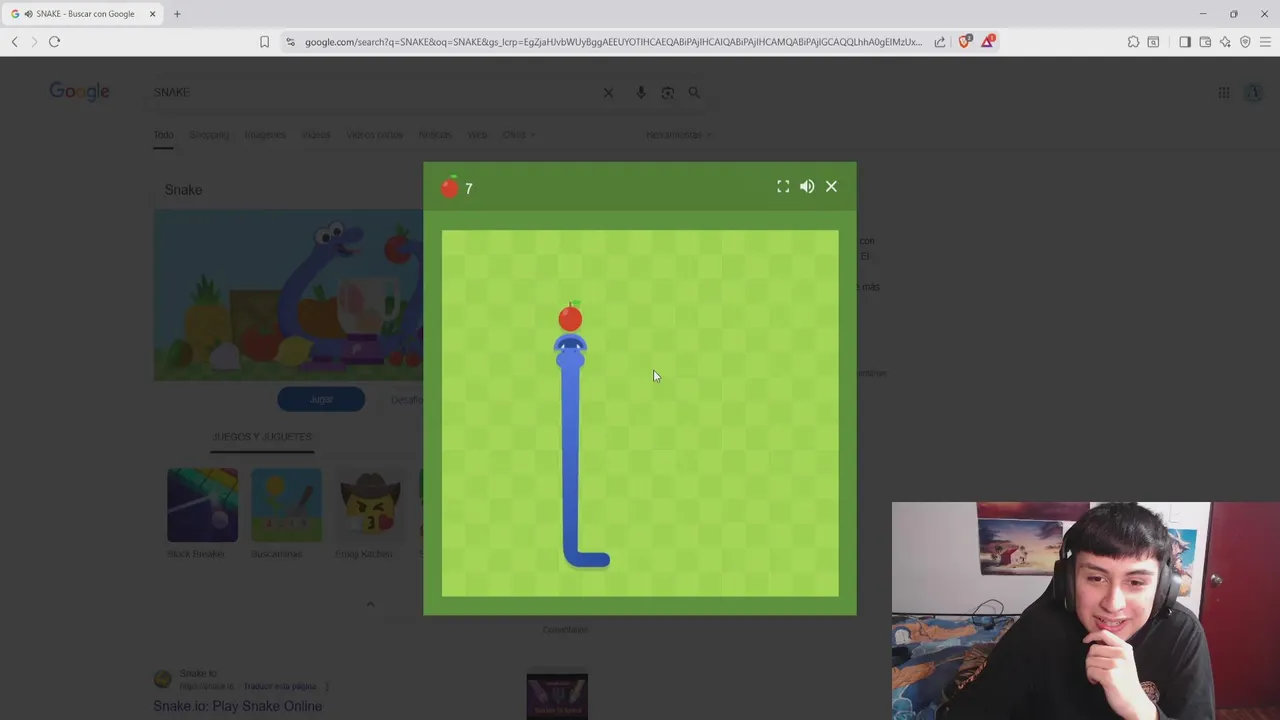Toggle the browser sidebar panel
The height and width of the screenshot is (720, 1280).
coord(1185,42)
